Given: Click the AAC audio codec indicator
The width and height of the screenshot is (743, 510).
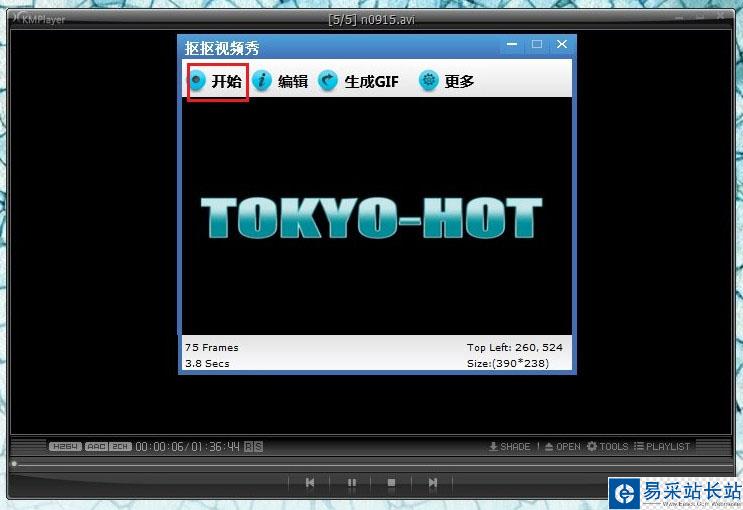Looking at the screenshot, I should pyautogui.click(x=97, y=446).
